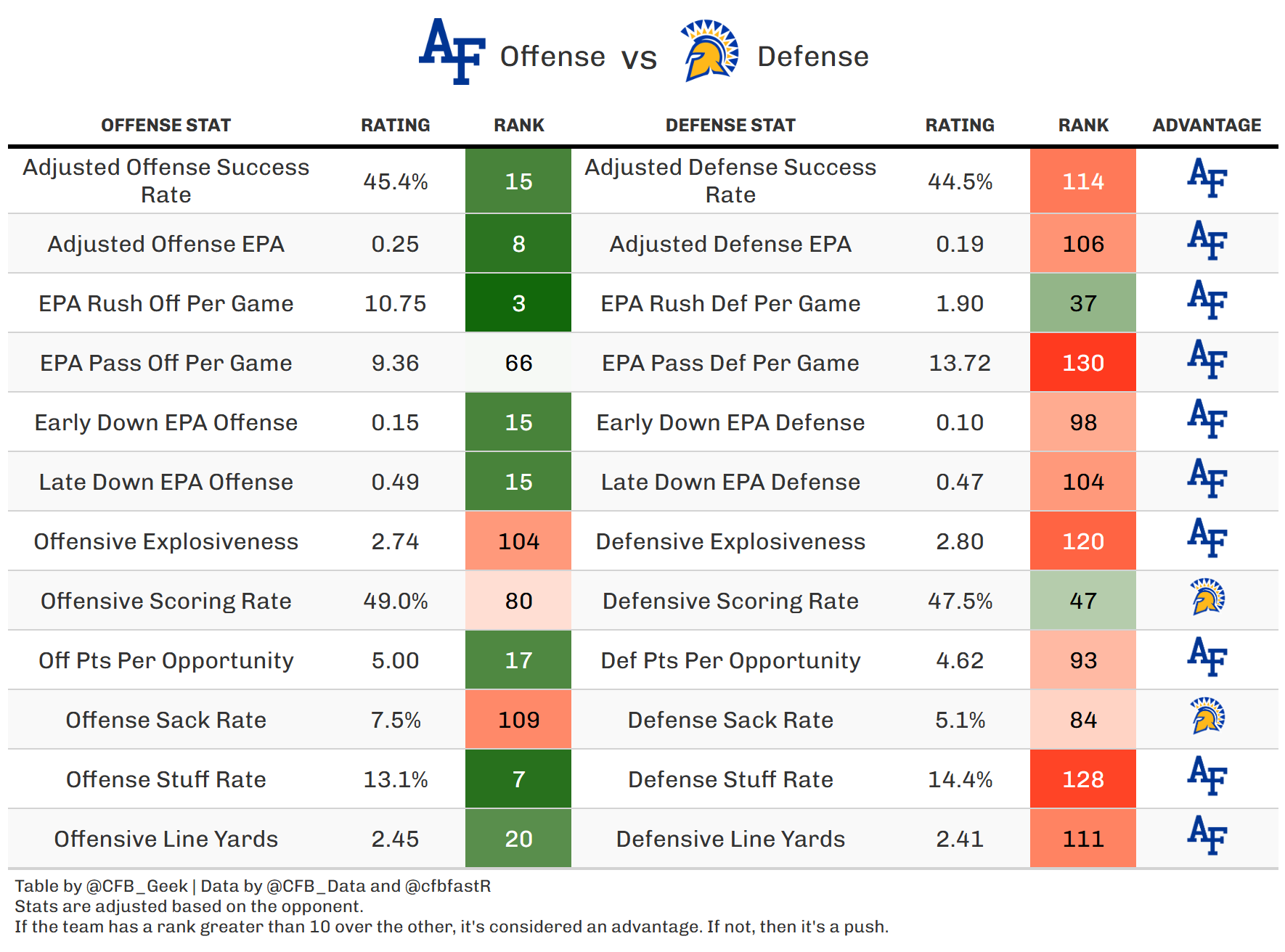Click the advantage logo in the Offensive Explosiveness row

1207,538
